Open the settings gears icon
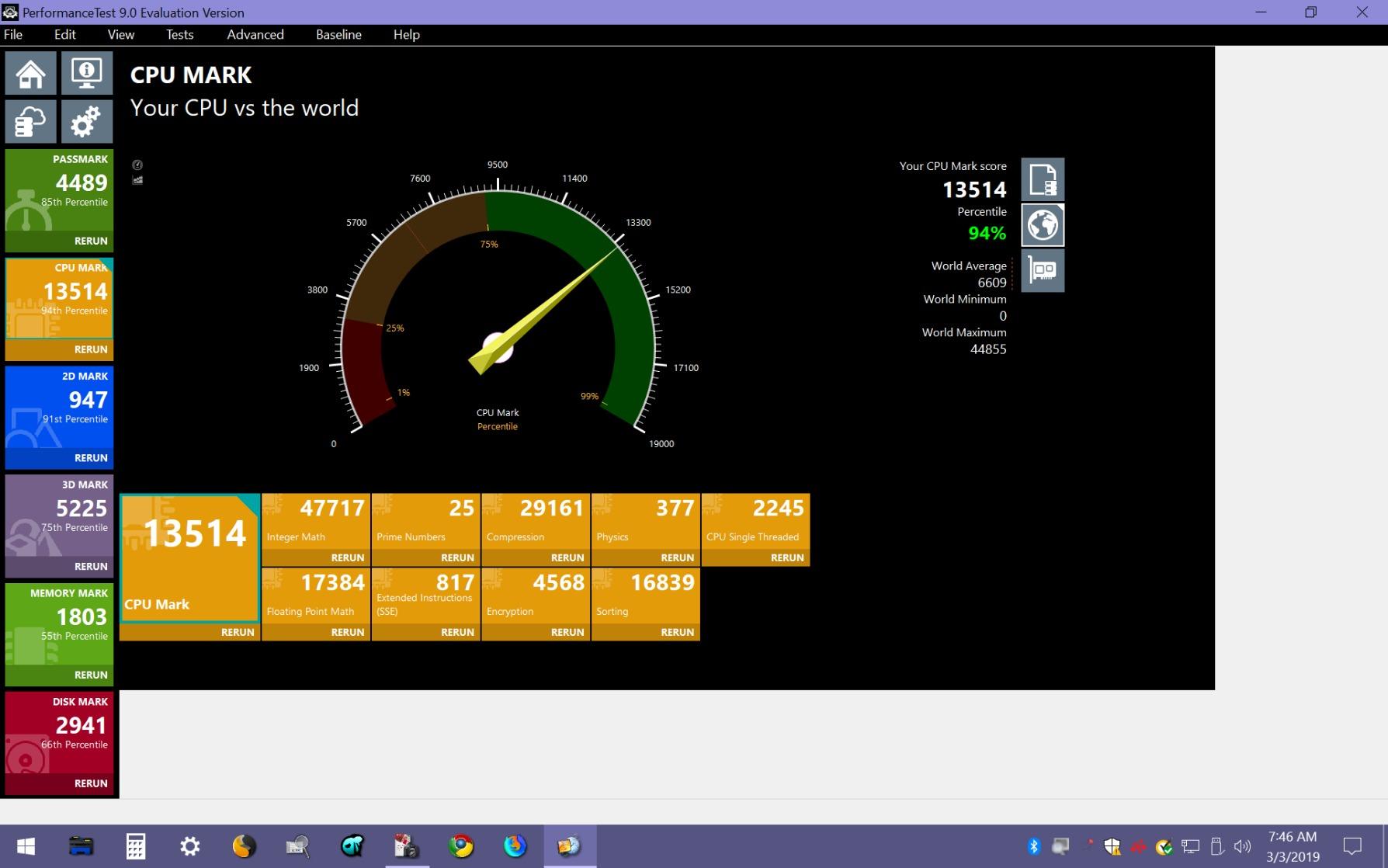 [x=87, y=122]
